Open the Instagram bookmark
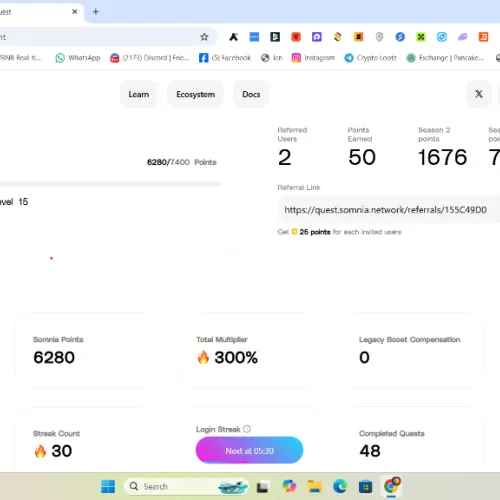The width and height of the screenshot is (500, 500). tap(313, 58)
